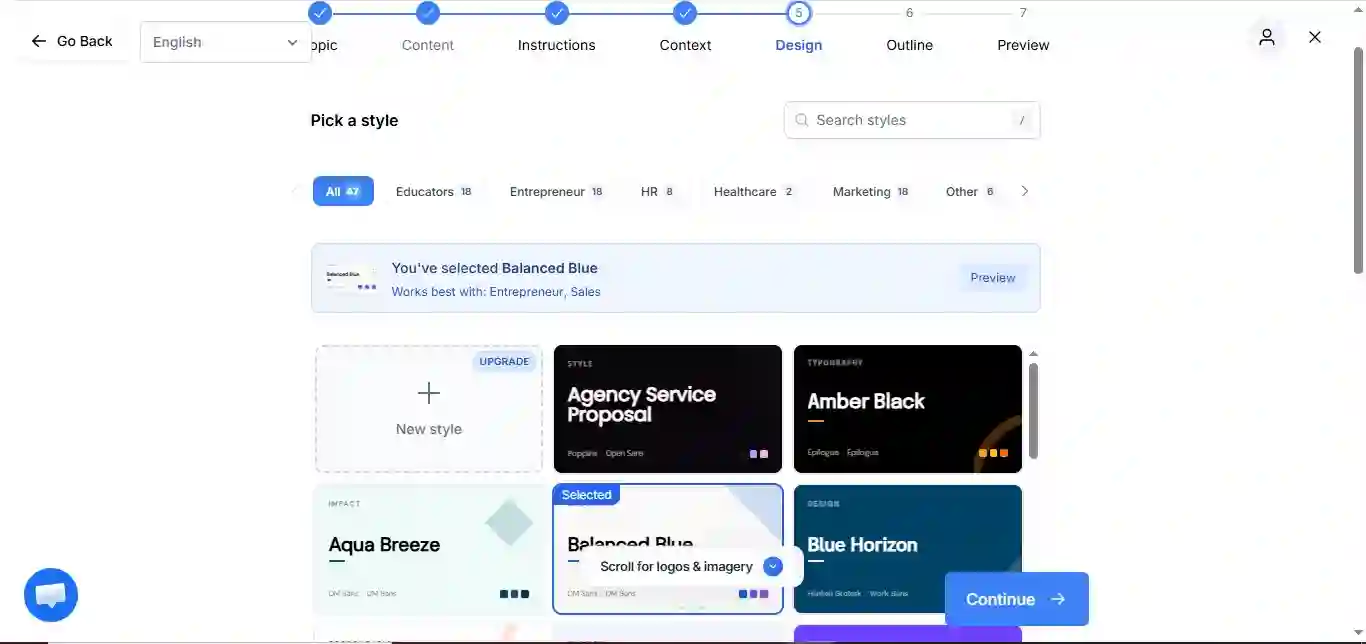Filter styles by Educators
This screenshot has height=644, width=1366.
[x=434, y=191]
